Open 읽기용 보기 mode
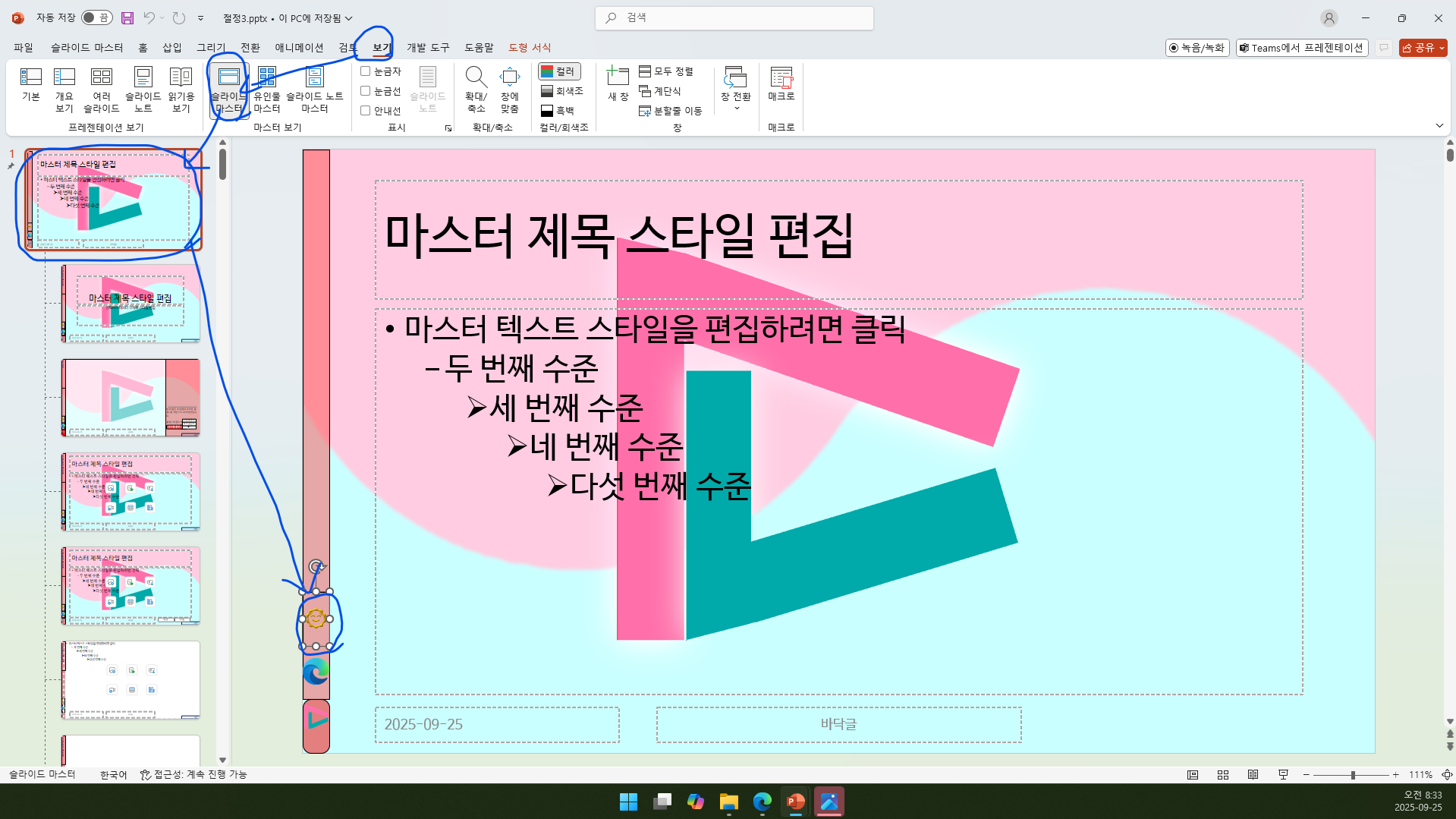Image resolution: width=1456 pixels, height=819 pixels. coord(181,86)
